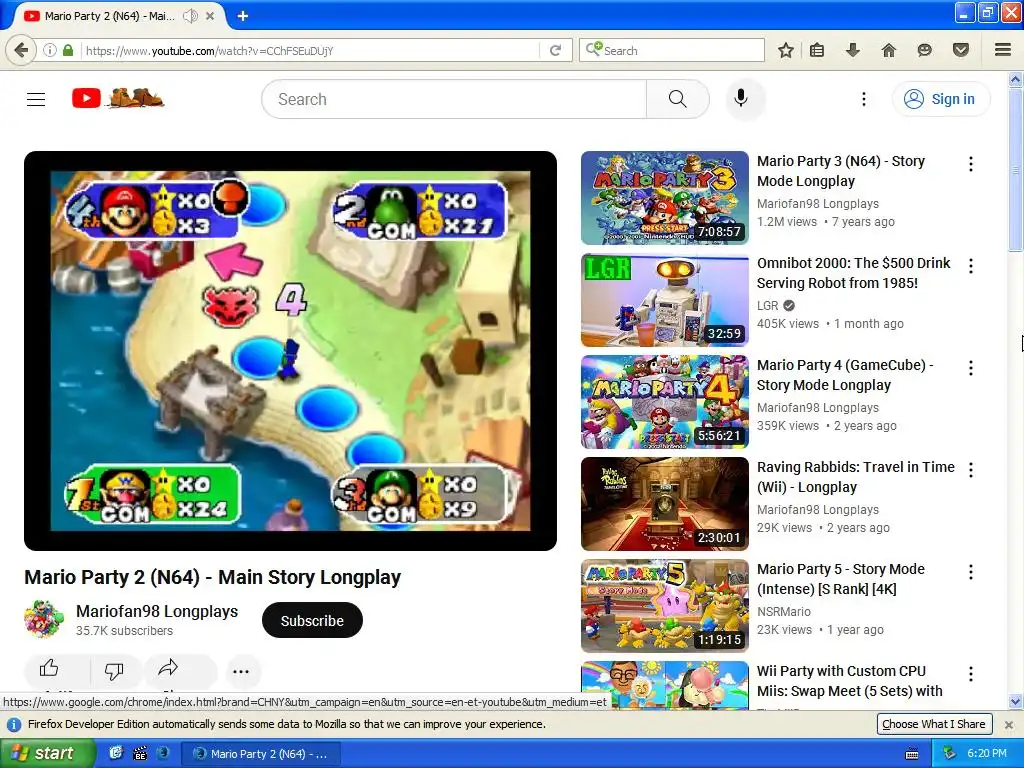This screenshot has width=1024, height=768.
Task: Go to the YouTube home logo
Action: (118, 99)
